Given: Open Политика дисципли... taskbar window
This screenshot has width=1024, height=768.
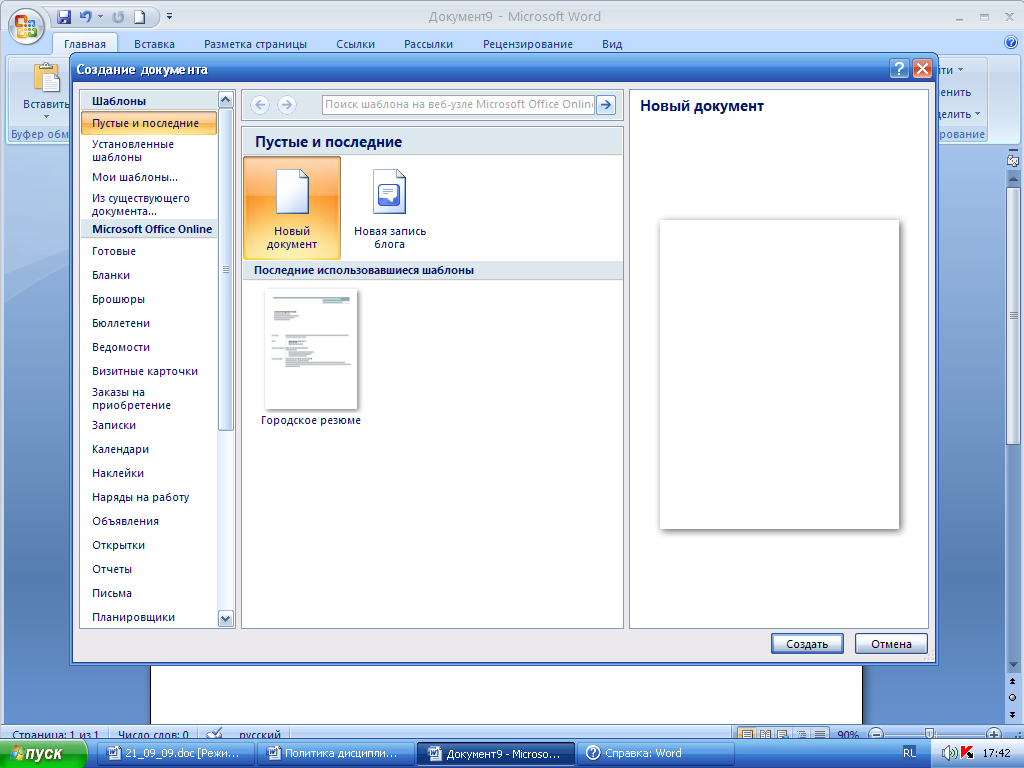Looking at the screenshot, I should click(x=335, y=754).
